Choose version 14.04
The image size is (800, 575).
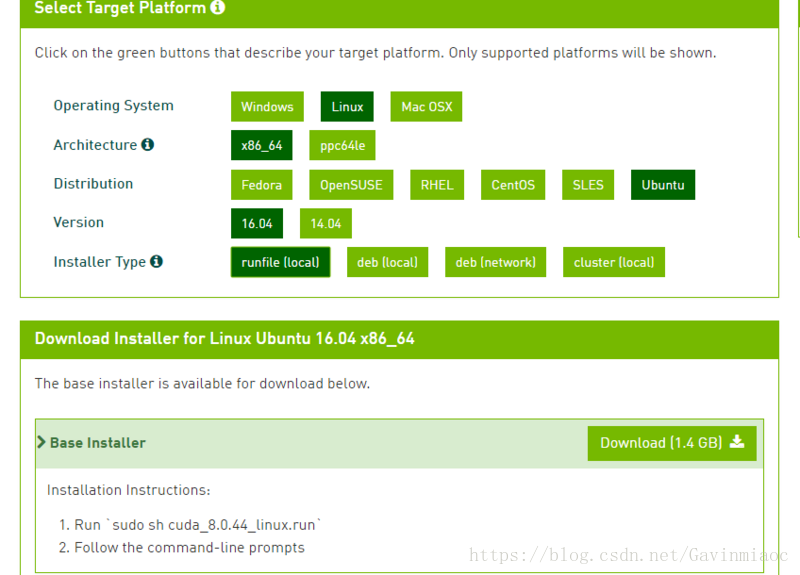click(326, 223)
